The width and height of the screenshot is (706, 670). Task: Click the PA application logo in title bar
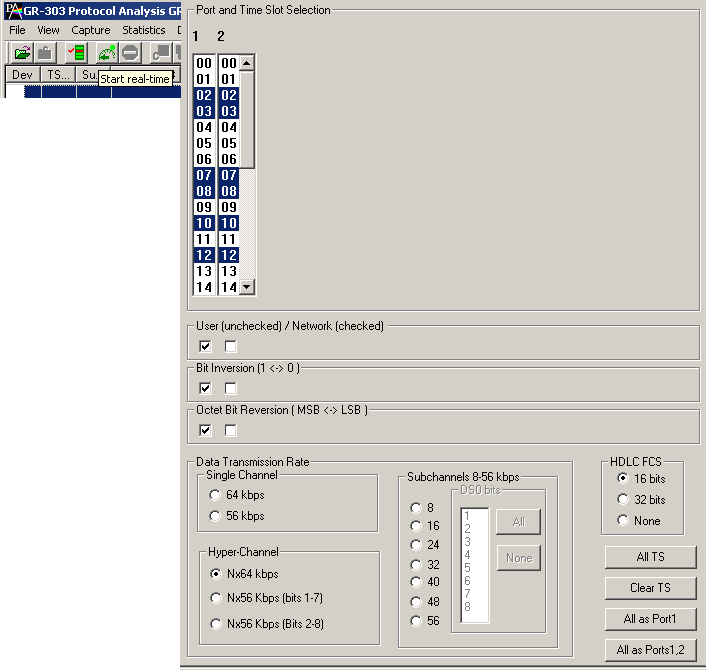[x=13, y=10]
